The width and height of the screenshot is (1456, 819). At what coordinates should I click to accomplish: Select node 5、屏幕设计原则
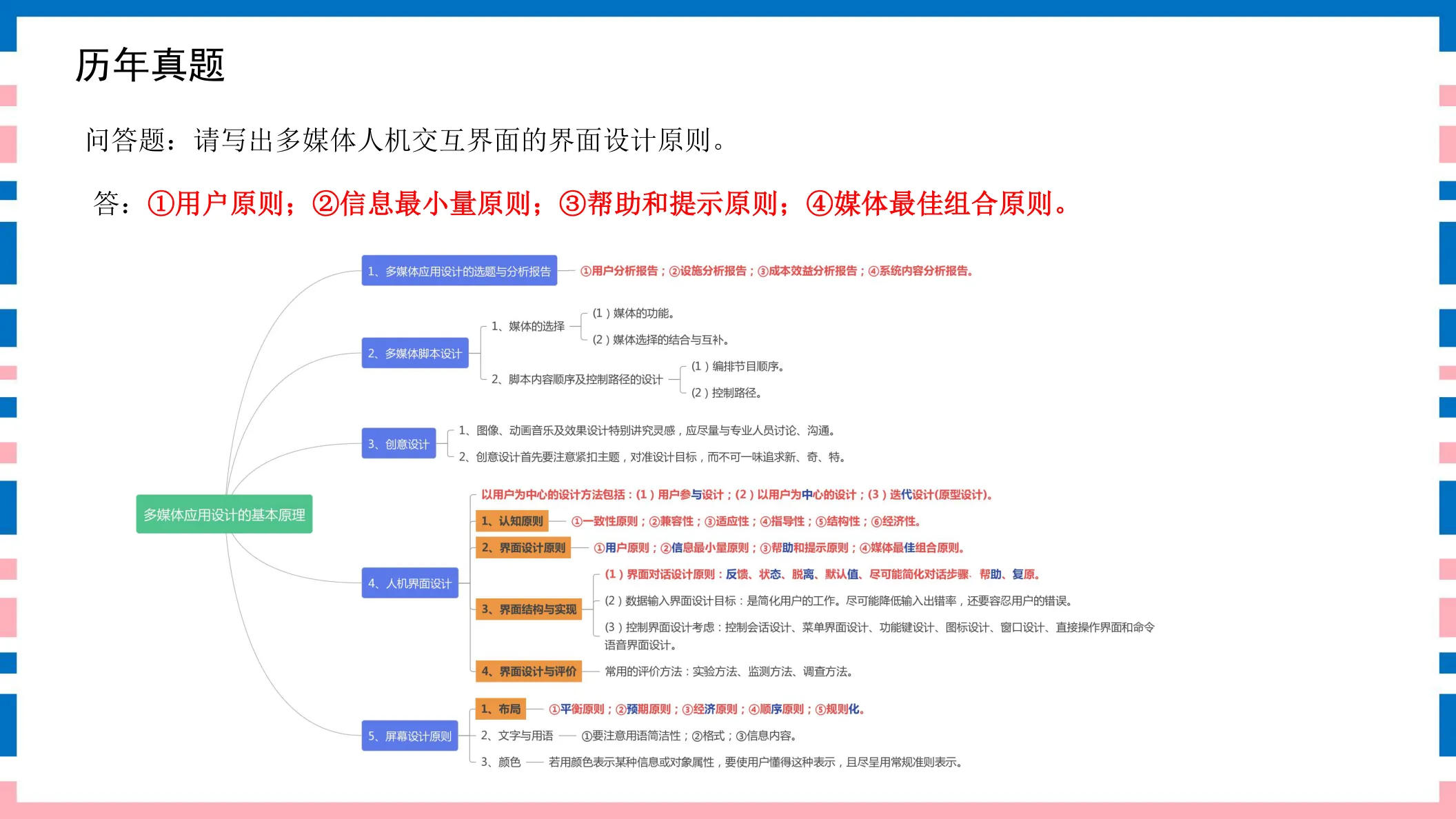click(x=410, y=736)
